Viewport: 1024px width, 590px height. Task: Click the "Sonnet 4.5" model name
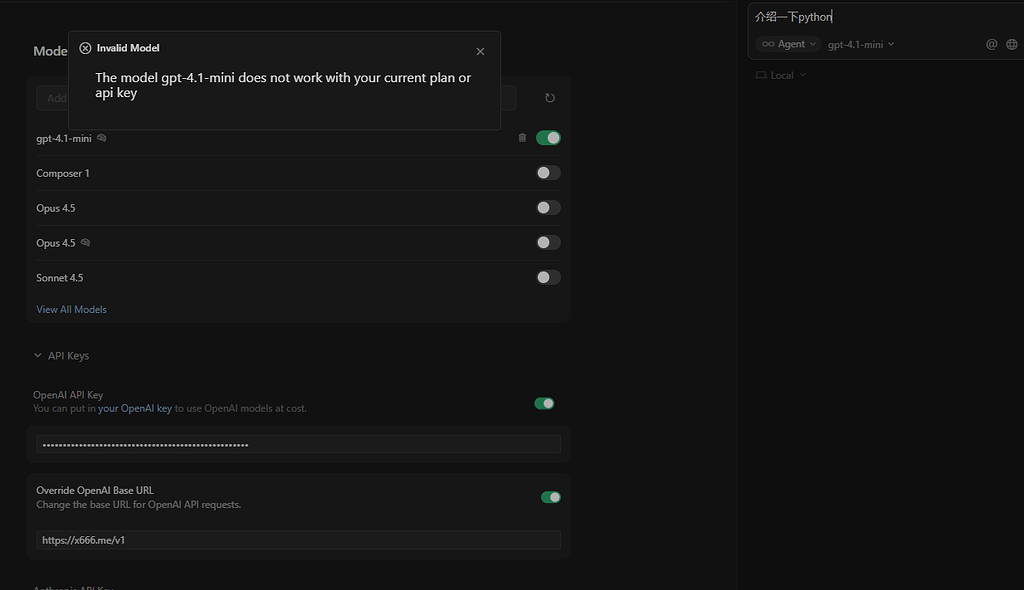(59, 278)
